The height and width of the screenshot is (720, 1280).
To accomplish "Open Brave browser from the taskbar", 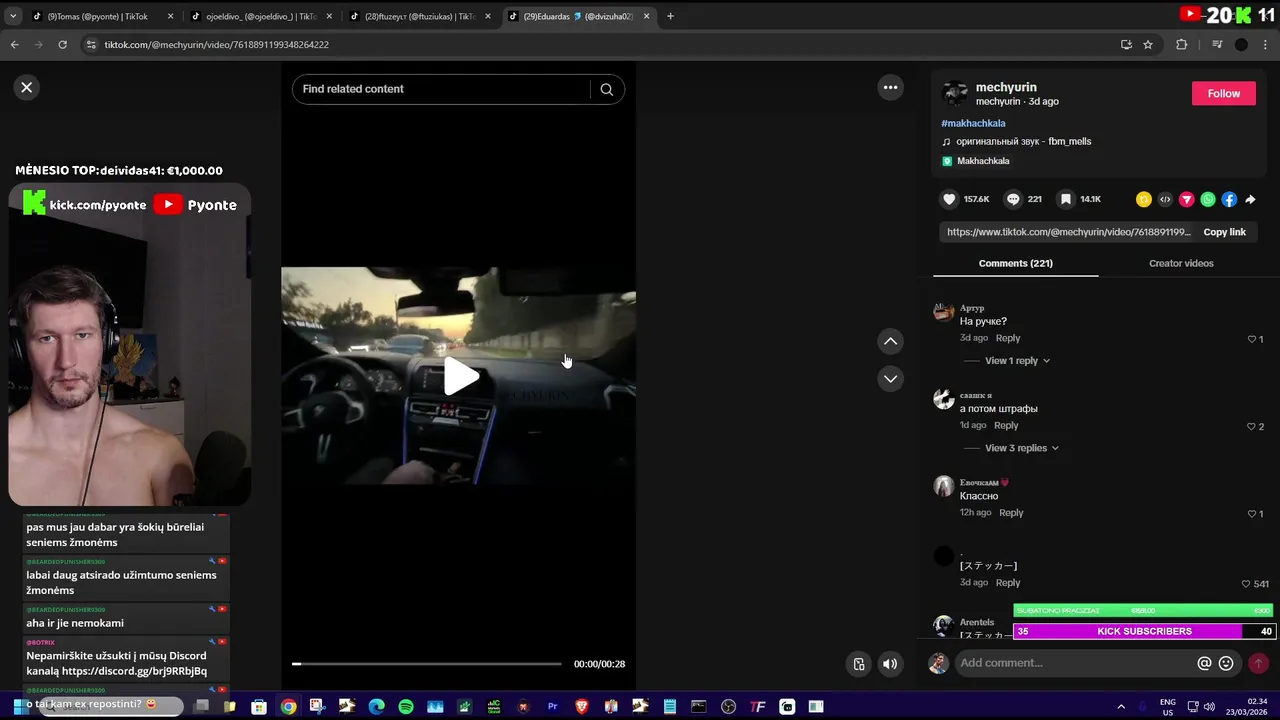I will tap(582, 707).
